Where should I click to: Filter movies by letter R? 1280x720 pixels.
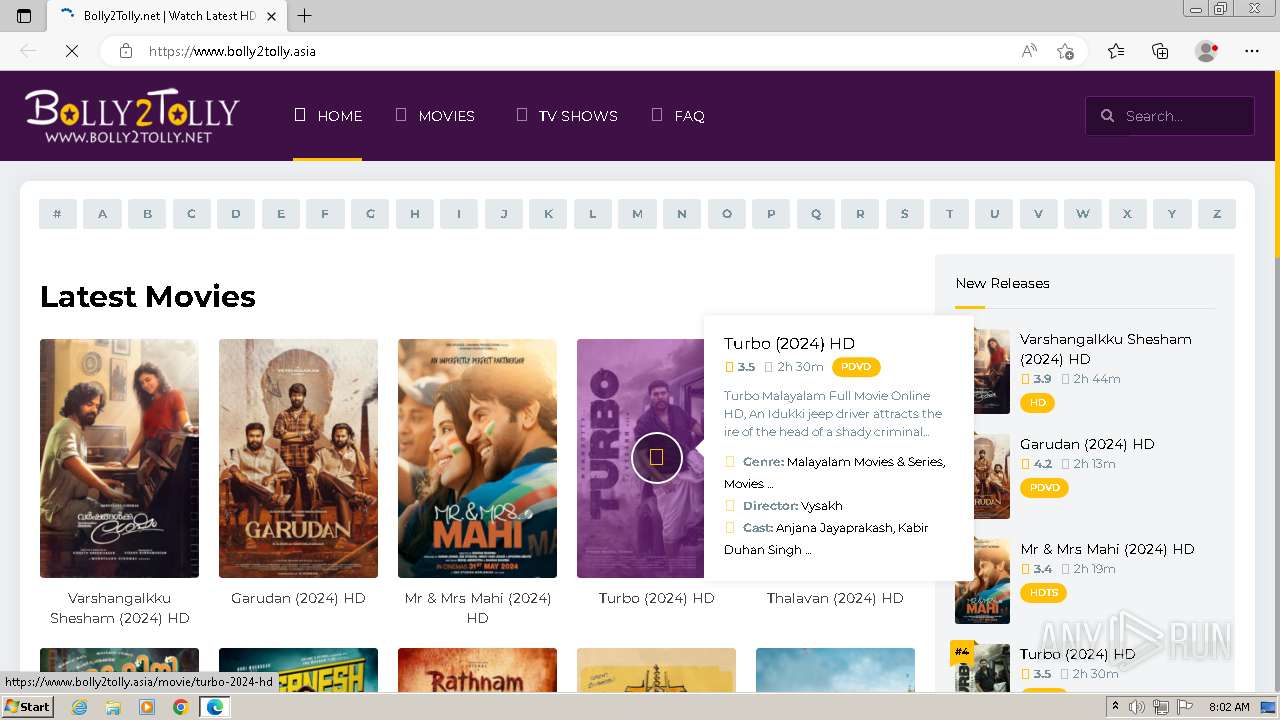pos(860,214)
